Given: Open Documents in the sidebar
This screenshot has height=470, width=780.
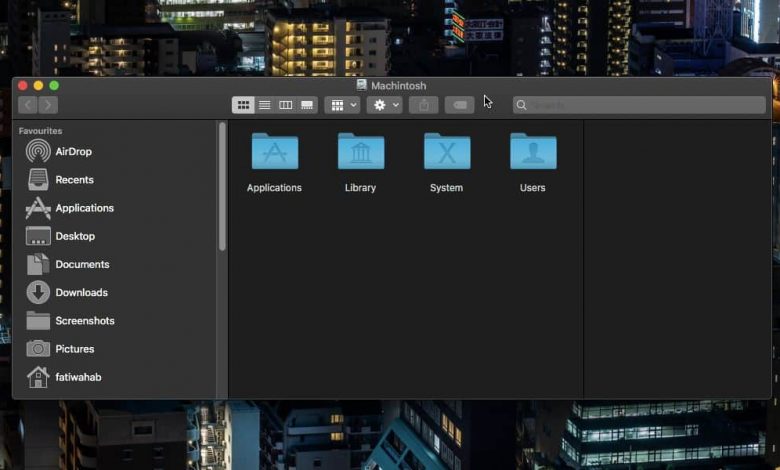Looking at the screenshot, I should pos(68,264).
